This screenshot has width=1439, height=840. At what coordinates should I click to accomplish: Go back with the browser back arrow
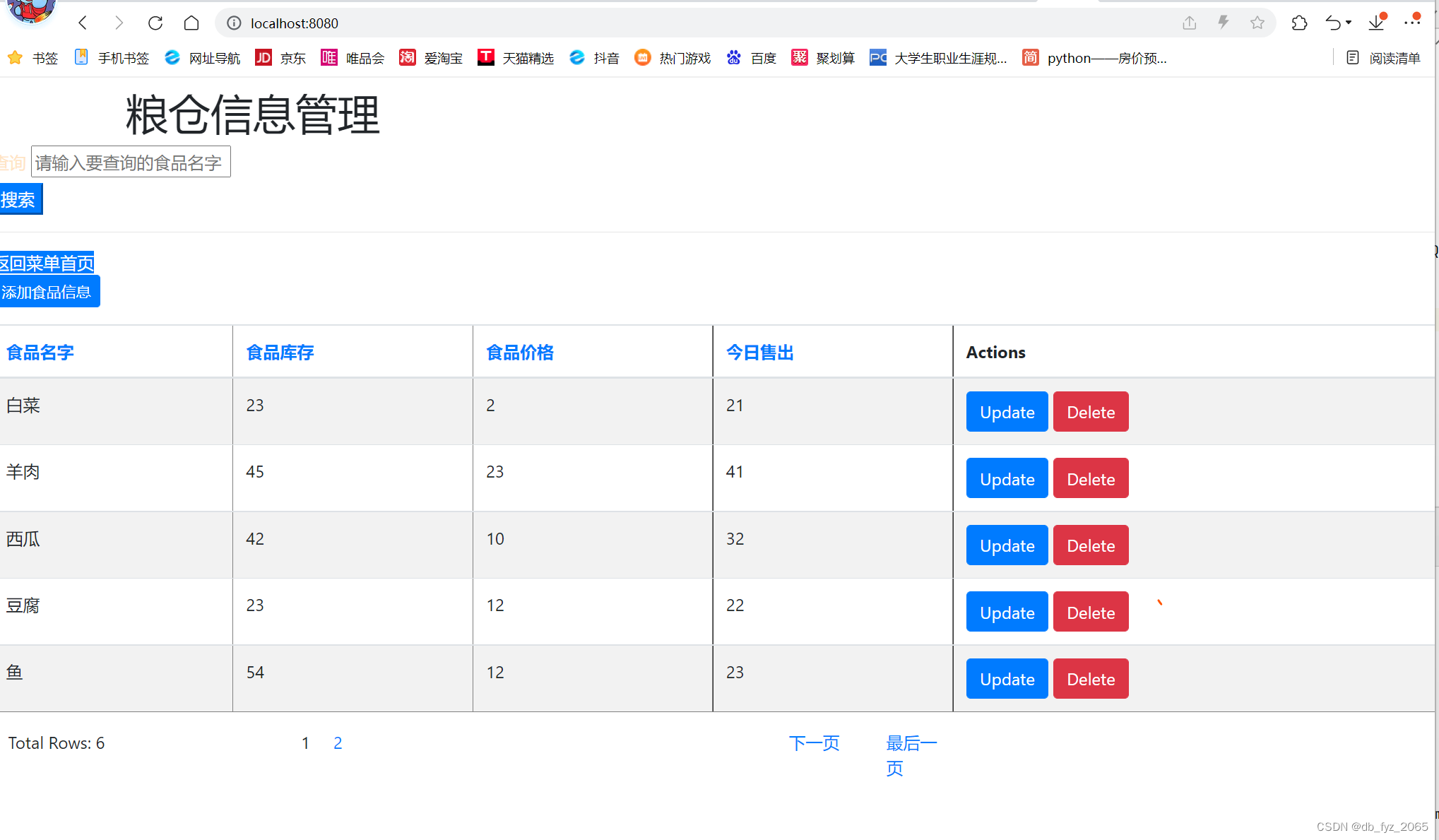tap(83, 23)
